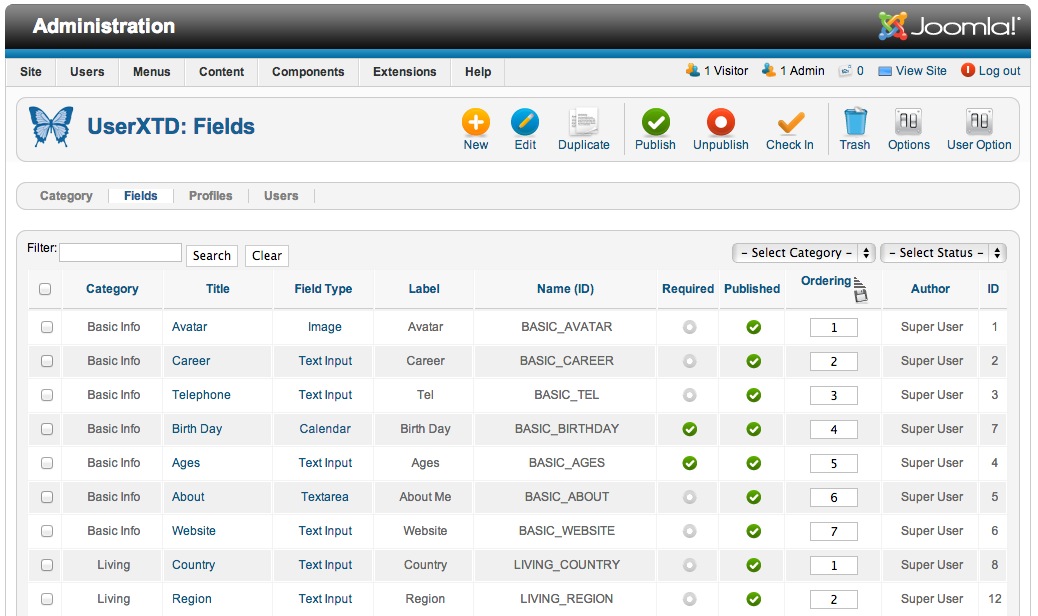This screenshot has width=1038, height=616.
Task: Switch to the Users submenu tab
Action: point(281,196)
